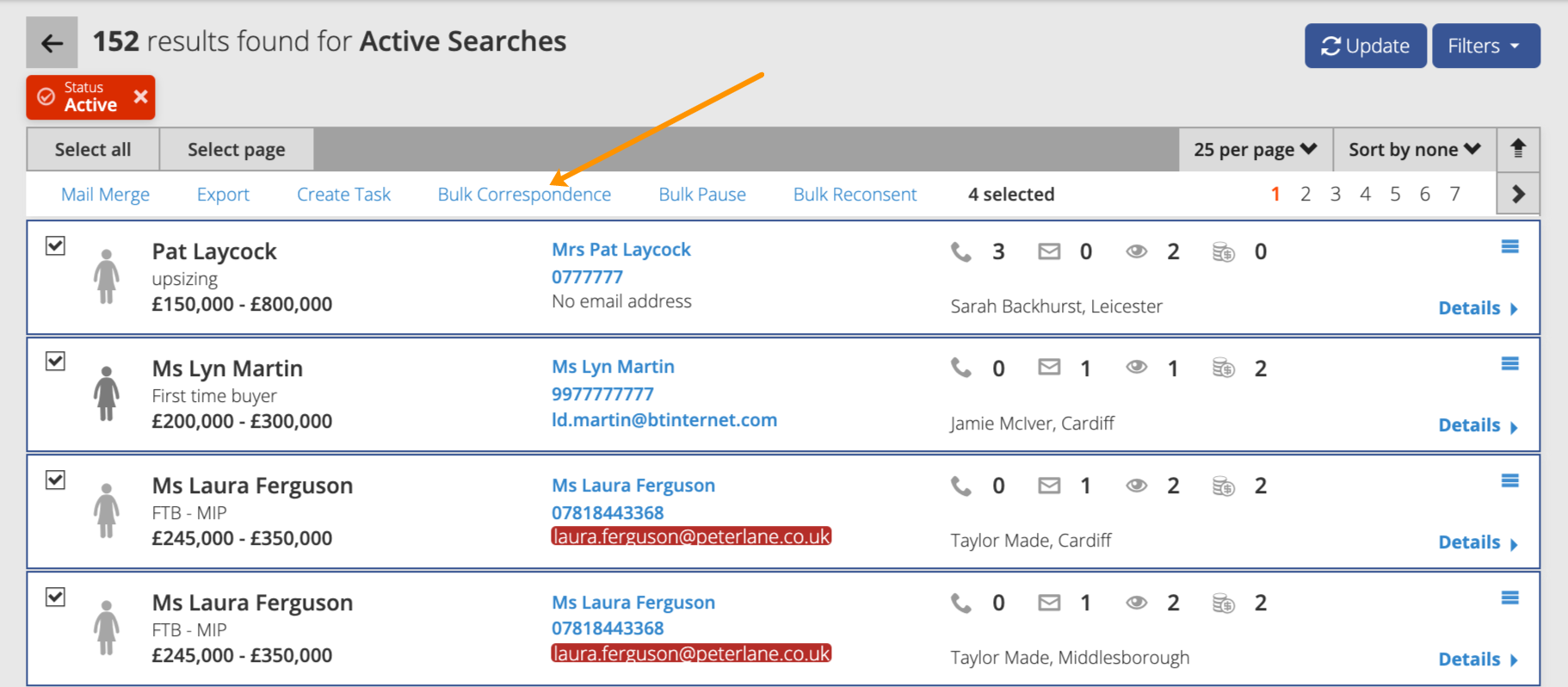Click Lyn Martin's envelope emails icon

[x=1049, y=368]
